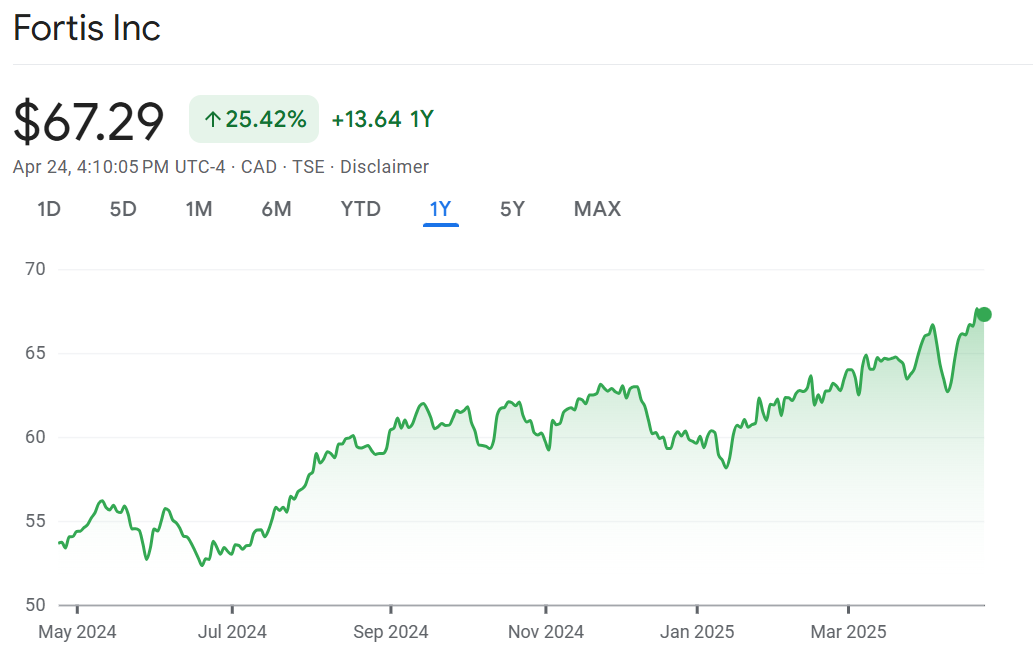1033x661 pixels.
Task: Click the 25.42% gain badge
Action: (x=254, y=120)
